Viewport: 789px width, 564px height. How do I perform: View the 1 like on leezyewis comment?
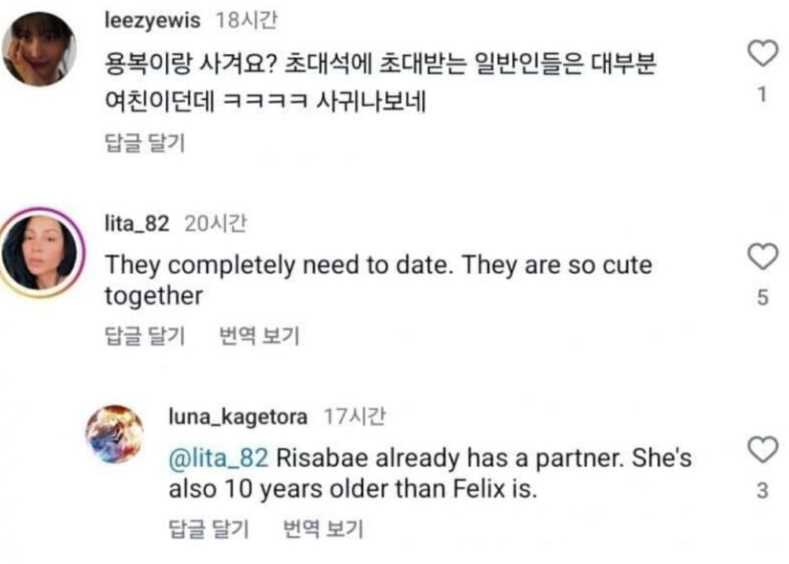pos(763,95)
